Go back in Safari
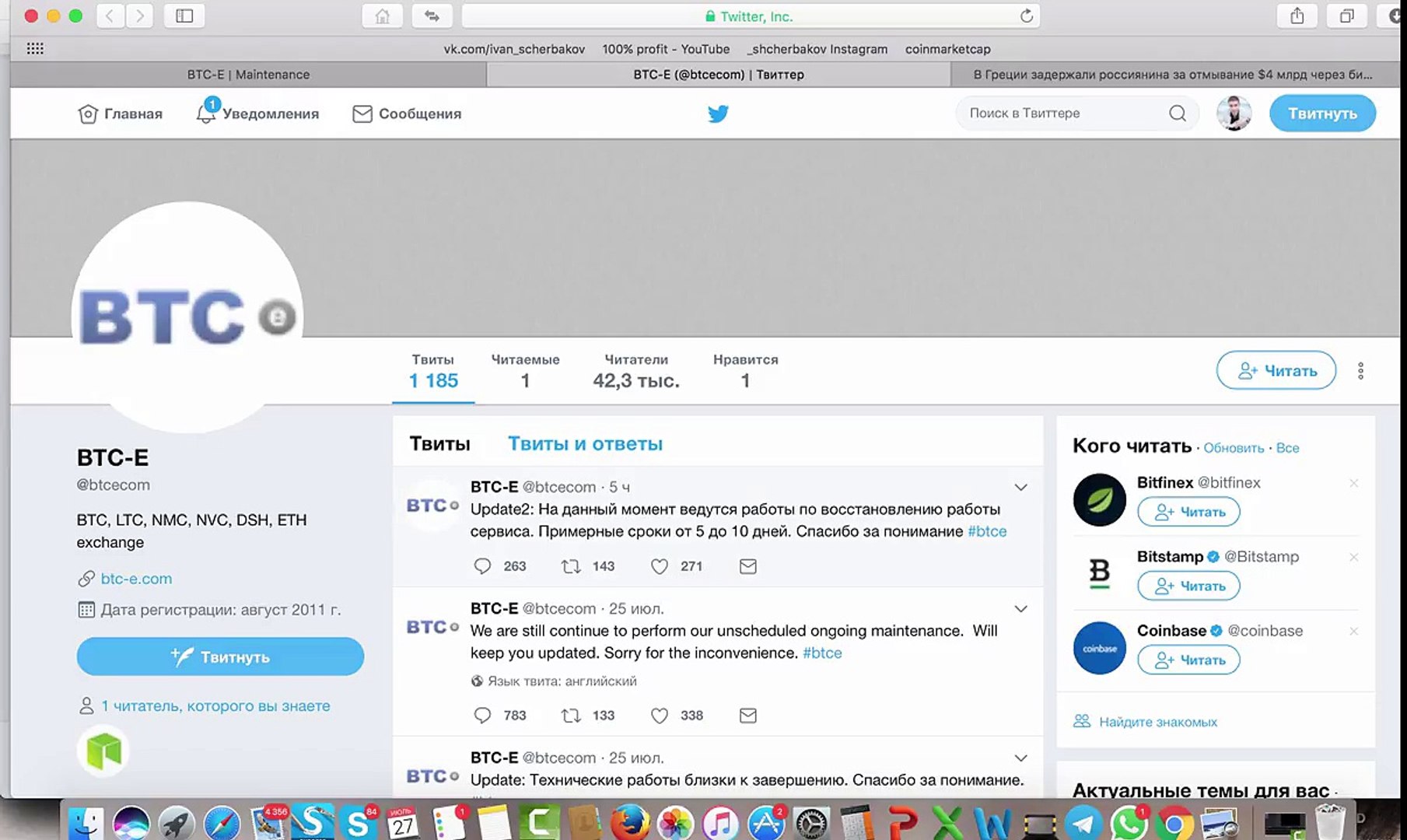Viewport: 1407px width, 840px height. point(110,16)
